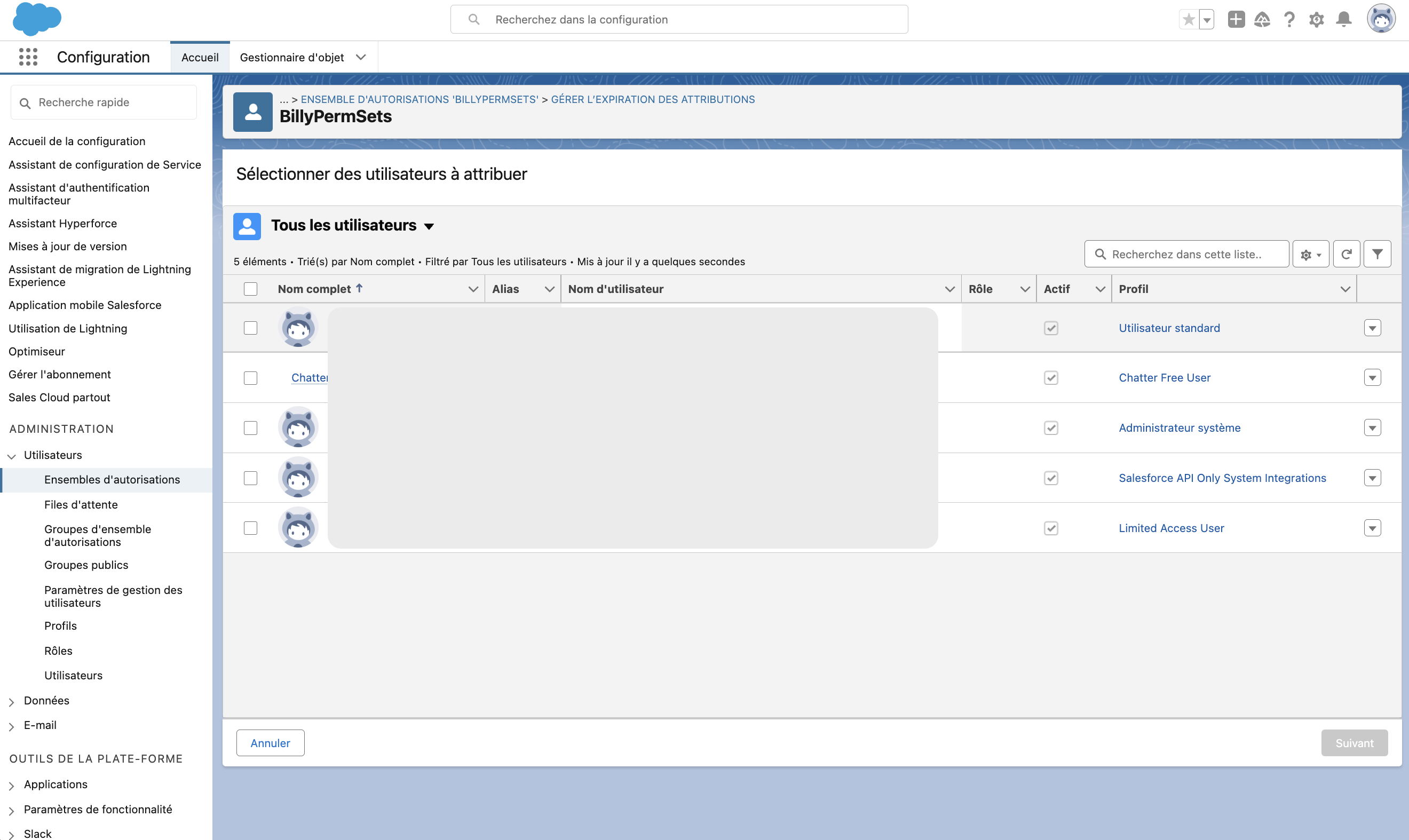Open the notifications bell

pos(1343,20)
